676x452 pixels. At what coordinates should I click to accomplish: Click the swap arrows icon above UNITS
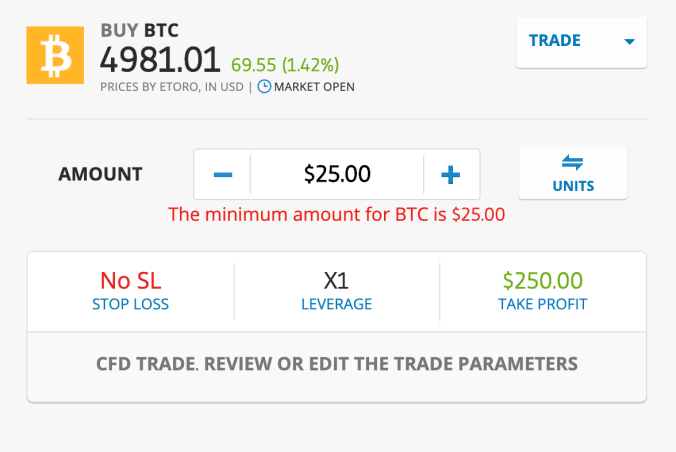pos(573,163)
